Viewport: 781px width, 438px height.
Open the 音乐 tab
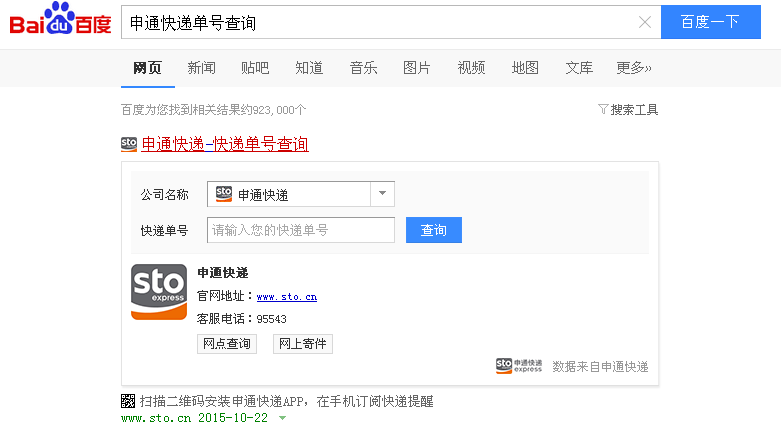coord(363,68)
